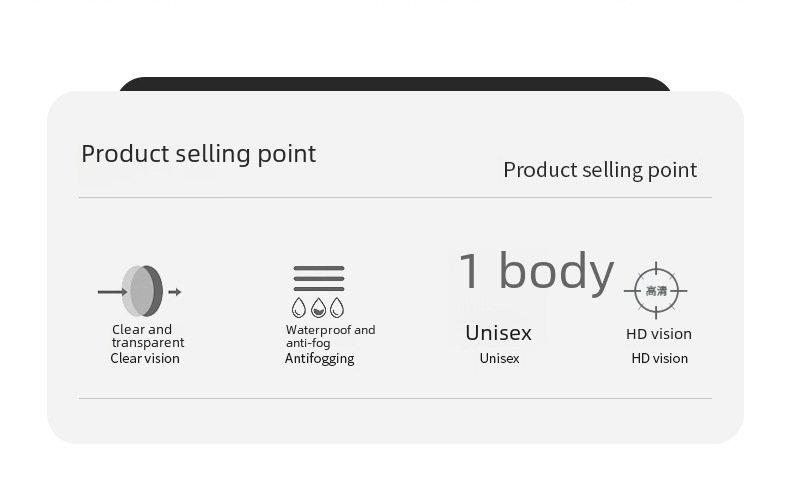The image size is (790, 480).
Task: Click the lower "HD vision" caption
Action: [x=659, y=358]
